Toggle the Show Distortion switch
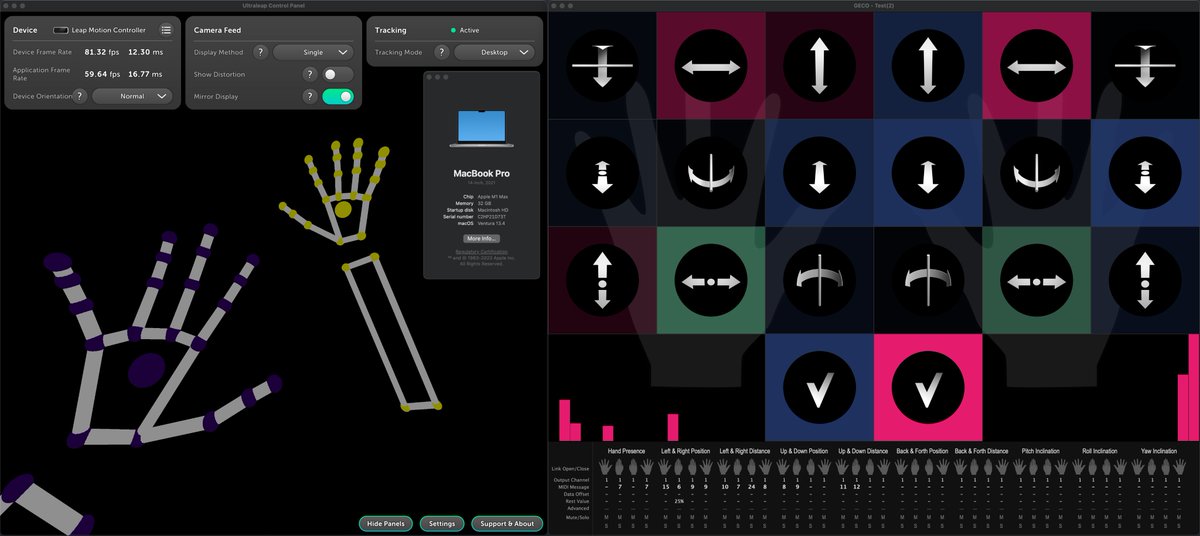The height and width of the screenshot is (536, 1200). coord(338,74)
